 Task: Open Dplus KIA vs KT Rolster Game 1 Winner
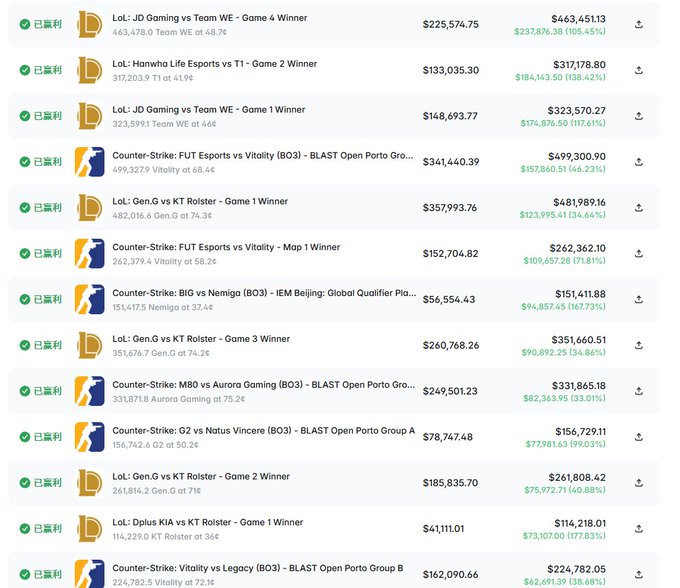[208, 523]
